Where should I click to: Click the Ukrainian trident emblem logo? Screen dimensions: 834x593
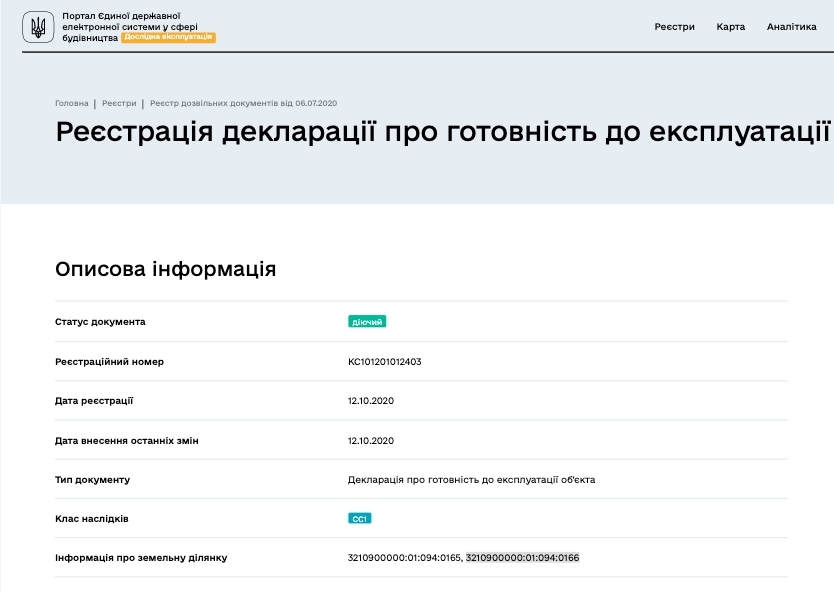(38, 27)
